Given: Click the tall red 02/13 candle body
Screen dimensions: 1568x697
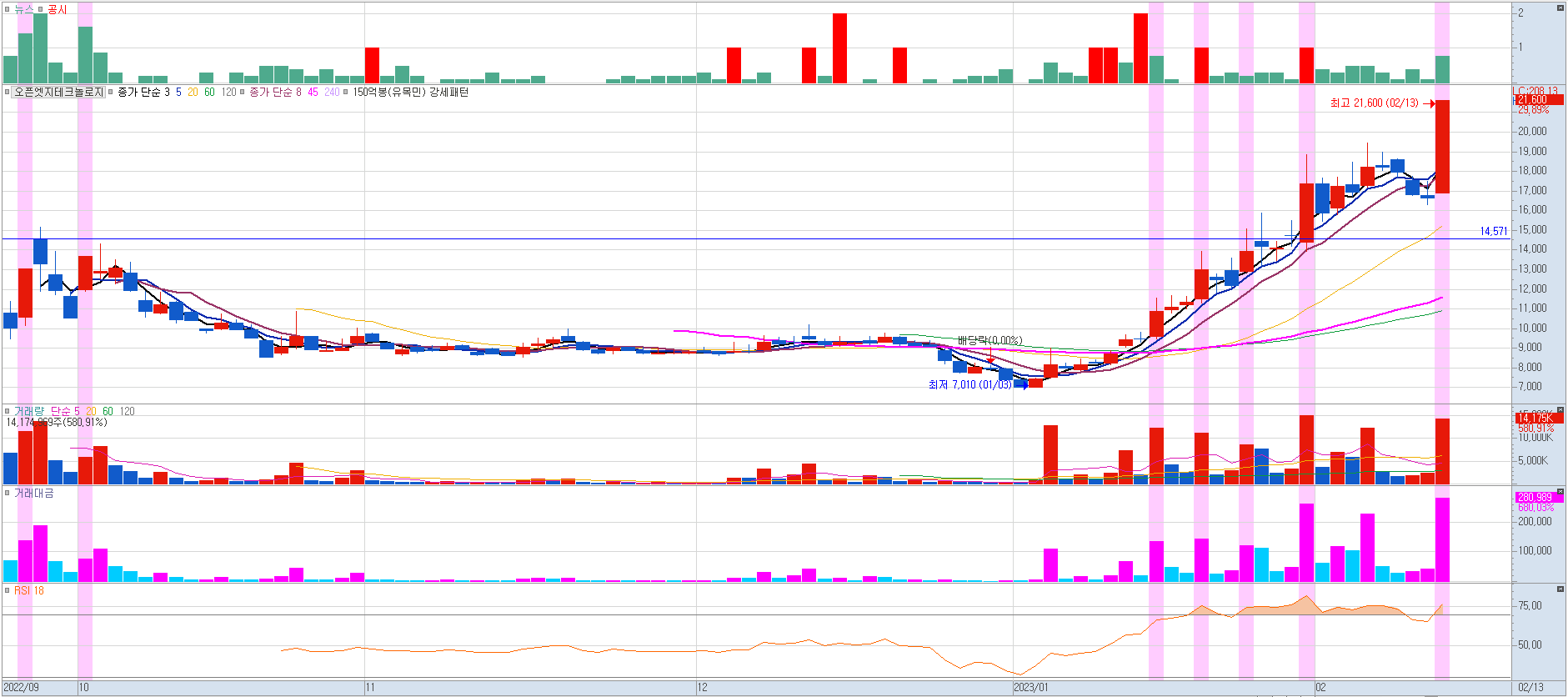Looking at the screenshot, I should (1442, 147).
